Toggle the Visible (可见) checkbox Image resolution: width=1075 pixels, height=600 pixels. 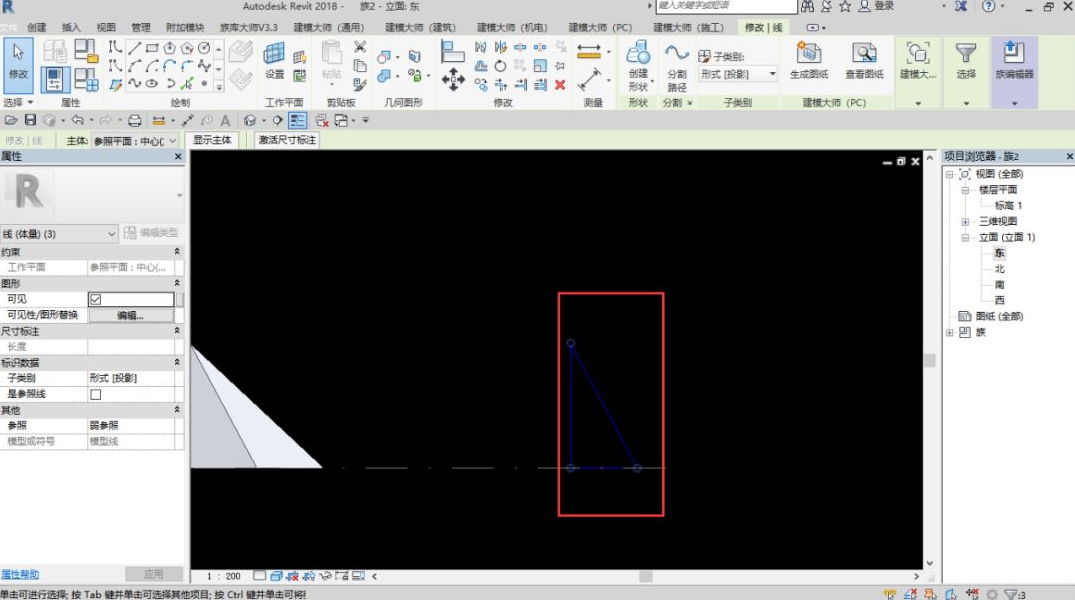(x=96, y=299)
